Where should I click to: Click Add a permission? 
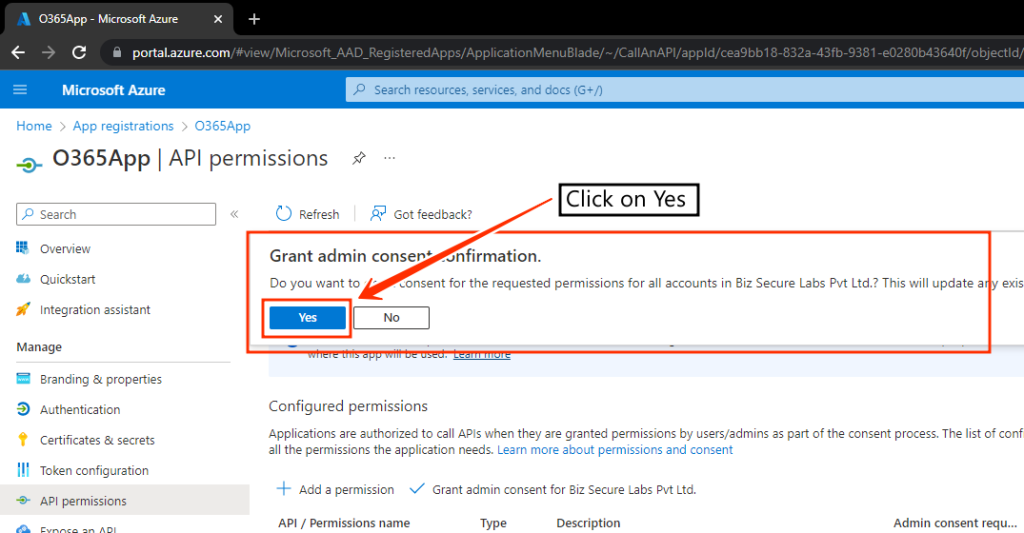point(335,489)
